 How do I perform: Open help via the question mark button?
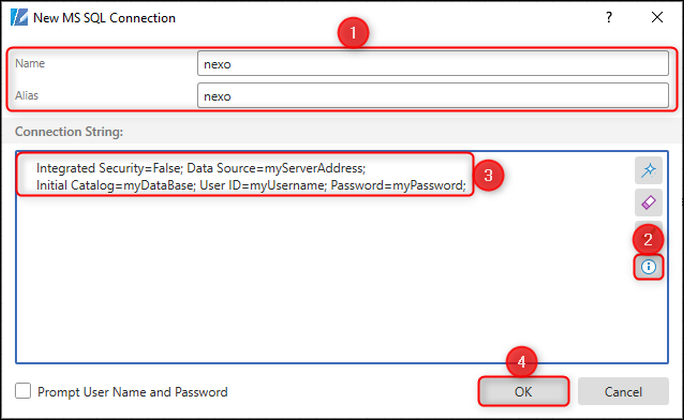[x=609, y=17]
